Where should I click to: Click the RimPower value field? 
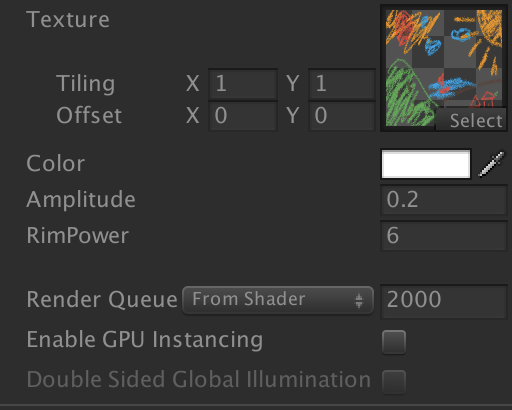[444, 236]
